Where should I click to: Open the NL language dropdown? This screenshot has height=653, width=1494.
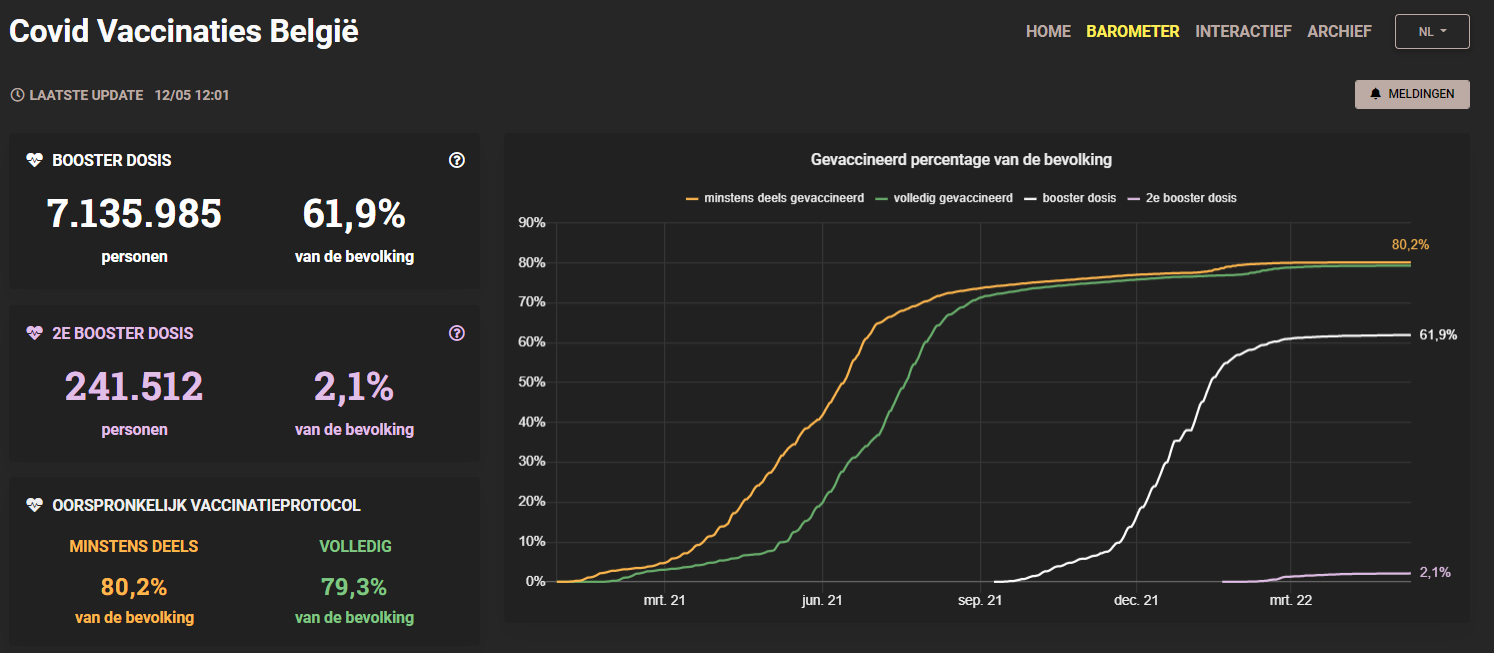click(1432, 31)
